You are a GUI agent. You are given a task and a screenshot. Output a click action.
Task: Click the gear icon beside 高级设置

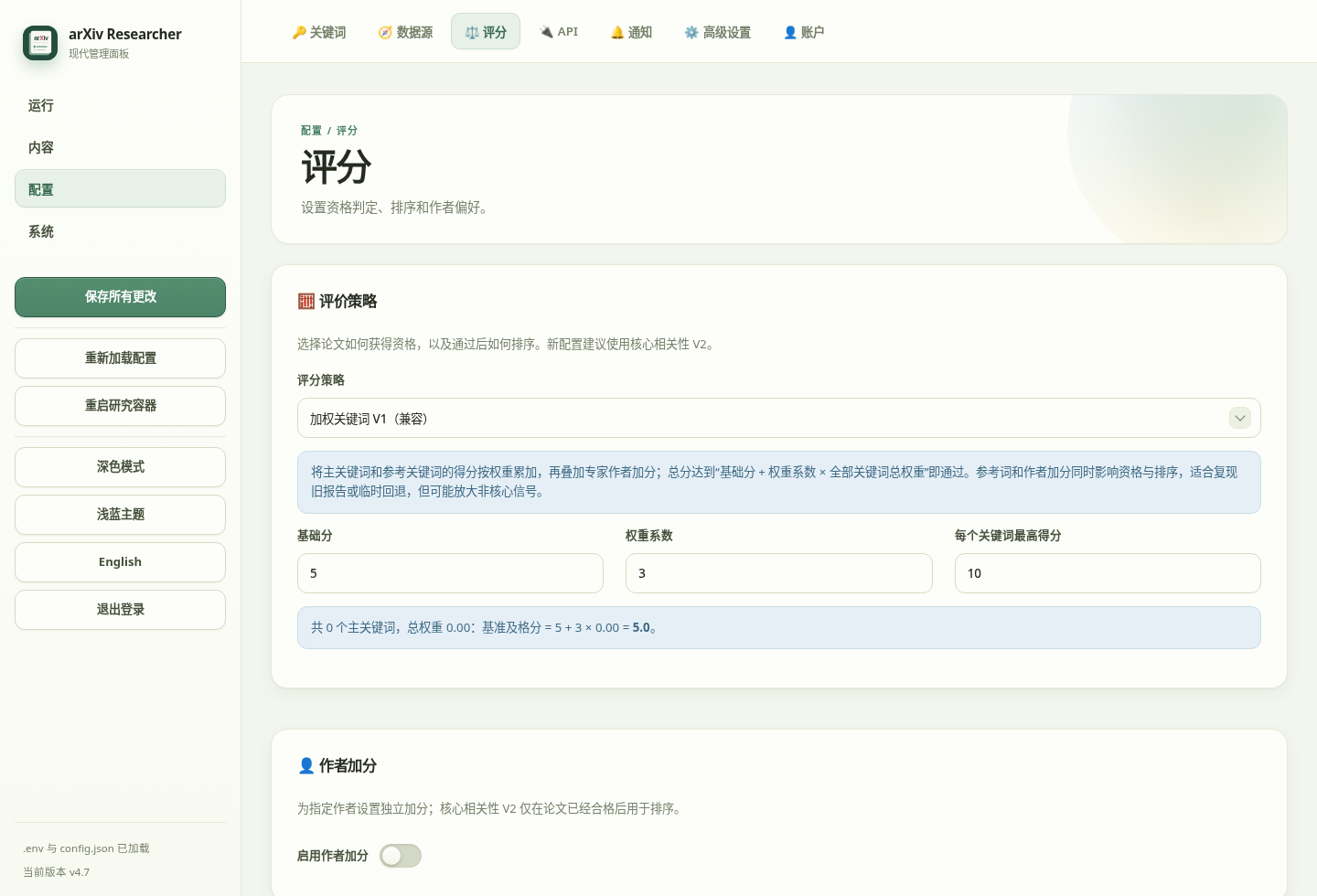pos(691,32)
